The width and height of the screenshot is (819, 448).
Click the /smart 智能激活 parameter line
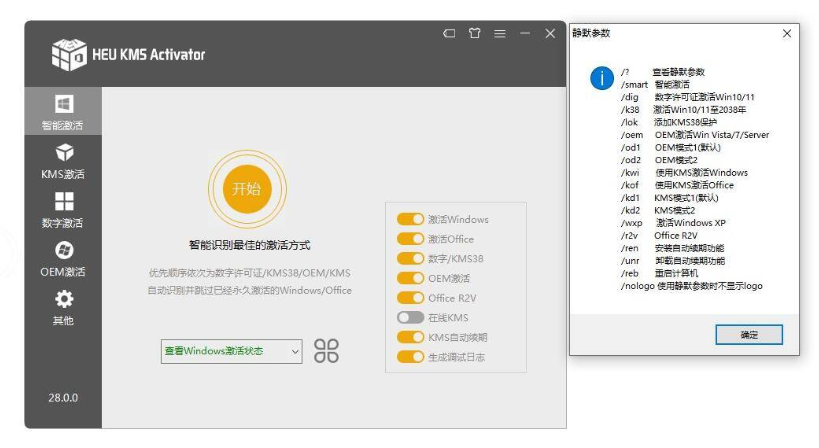[x=655, y=85]
